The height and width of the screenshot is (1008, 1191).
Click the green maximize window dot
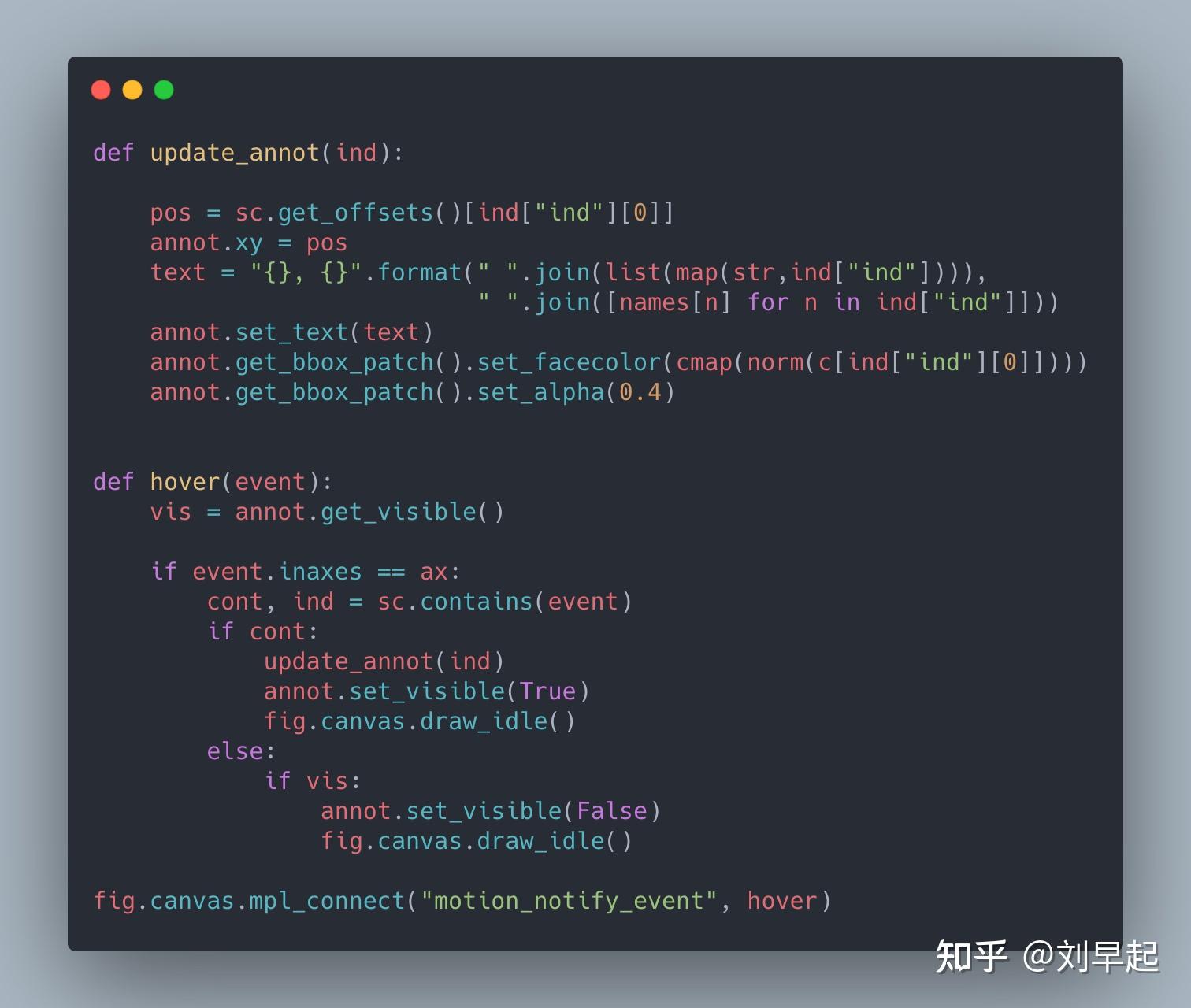tap(164, 90)
